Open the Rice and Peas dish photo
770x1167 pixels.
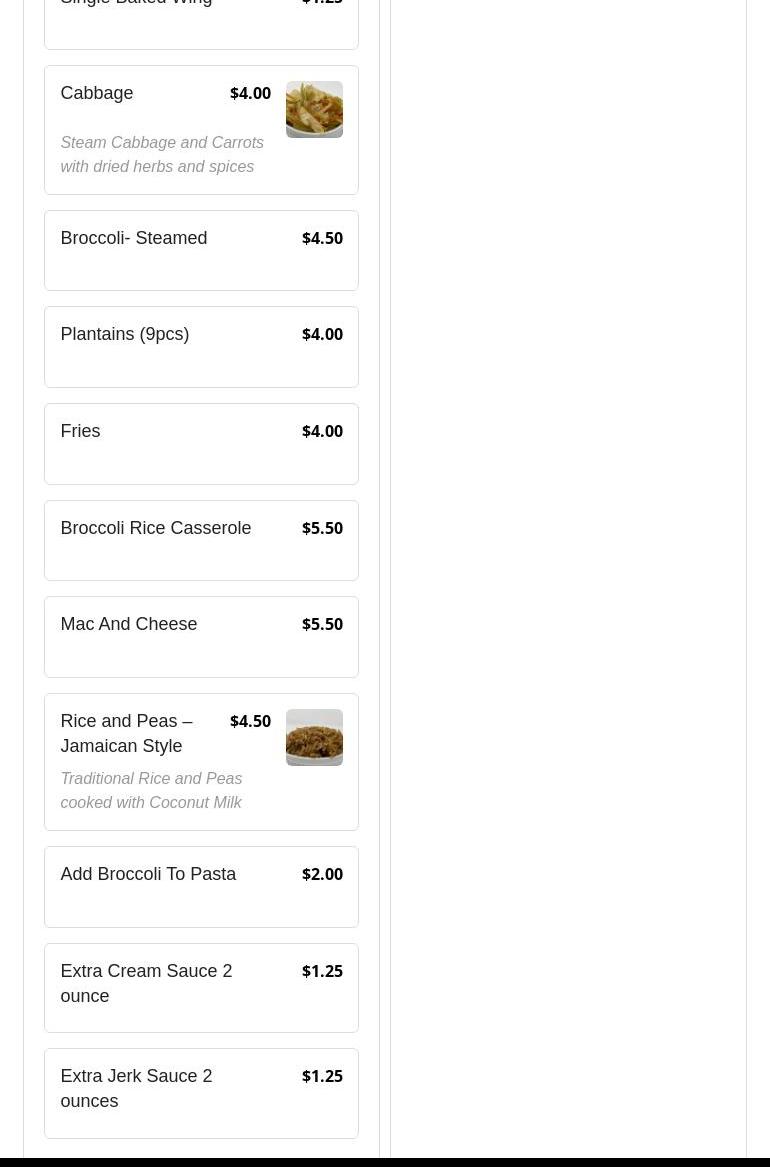(314, 737)
